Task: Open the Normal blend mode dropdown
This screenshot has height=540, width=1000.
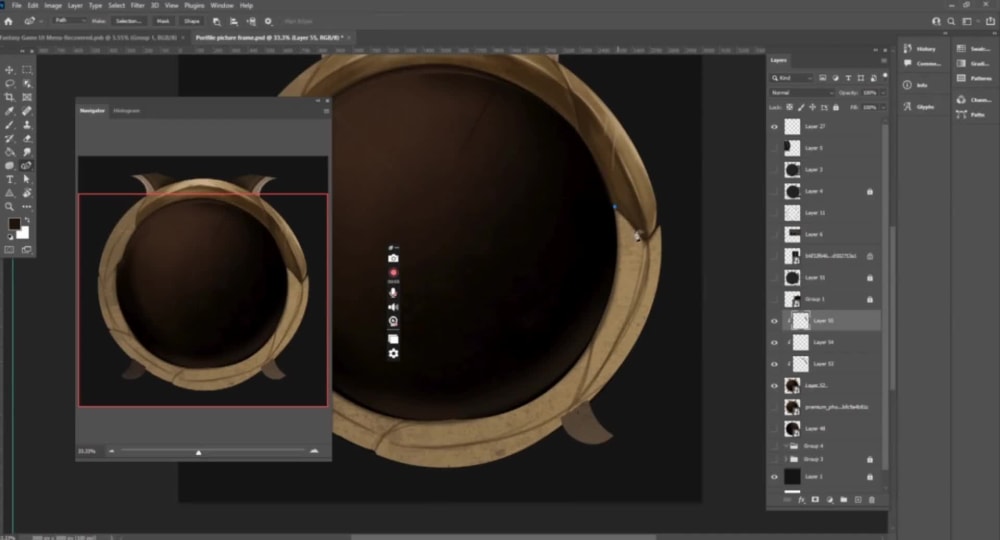Action: pyautogui.click(x=802, y=93)
